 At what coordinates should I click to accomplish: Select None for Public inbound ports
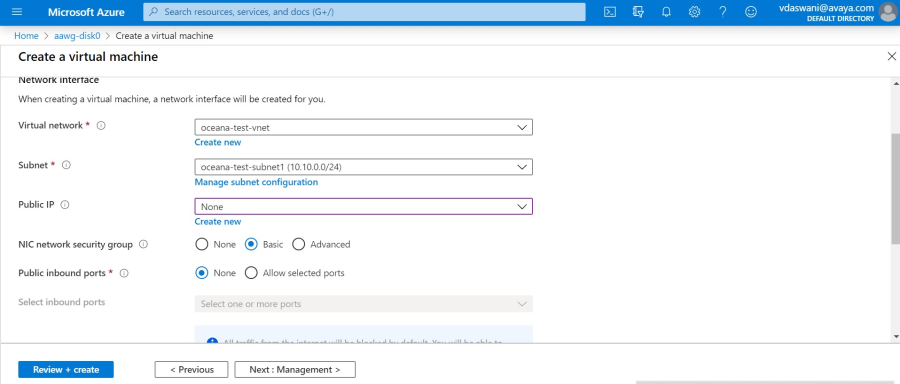click(201, 273)
